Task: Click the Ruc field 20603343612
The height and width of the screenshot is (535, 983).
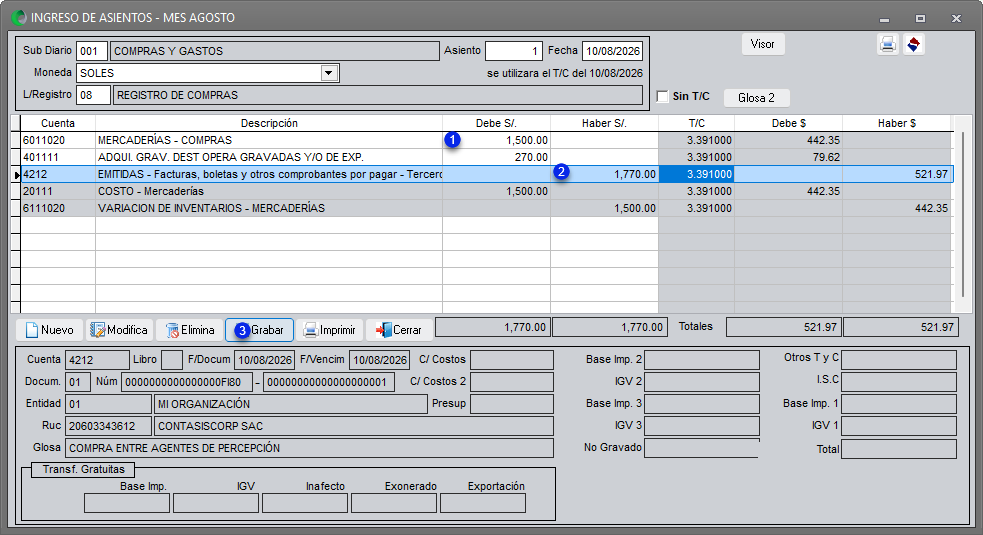Action: (108, 426)
